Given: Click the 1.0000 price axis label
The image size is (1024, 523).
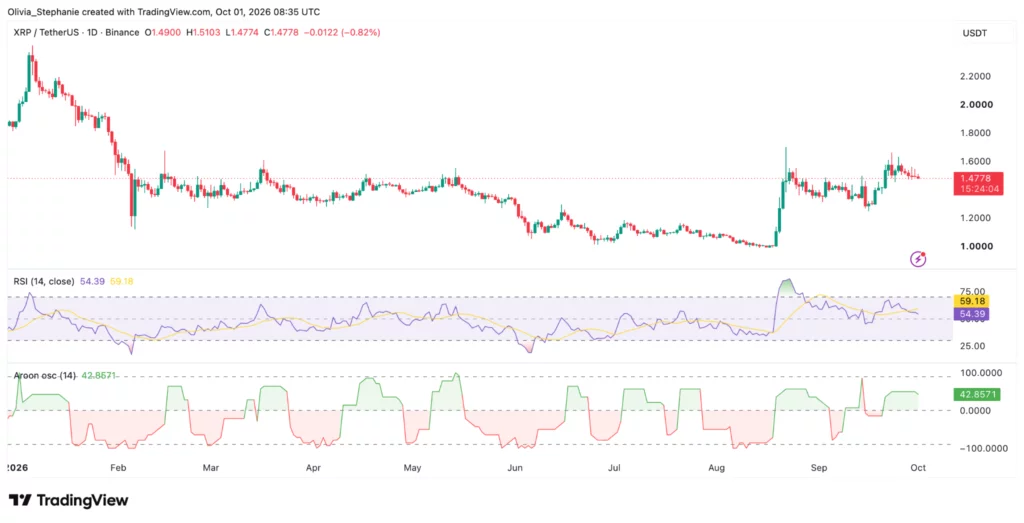Looking at the screenshot, I should [976, 246].
